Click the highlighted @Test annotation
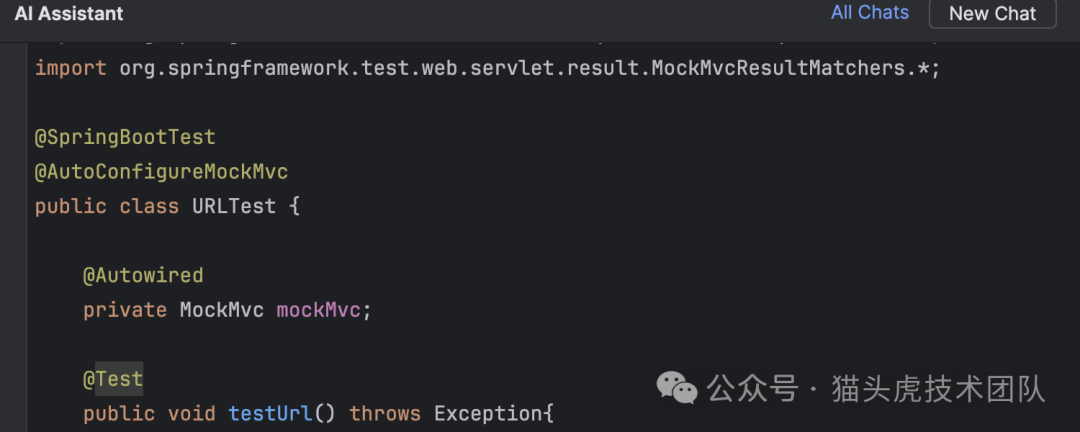This screenshot has width=1080, height=432. click(x=113, y=379)
